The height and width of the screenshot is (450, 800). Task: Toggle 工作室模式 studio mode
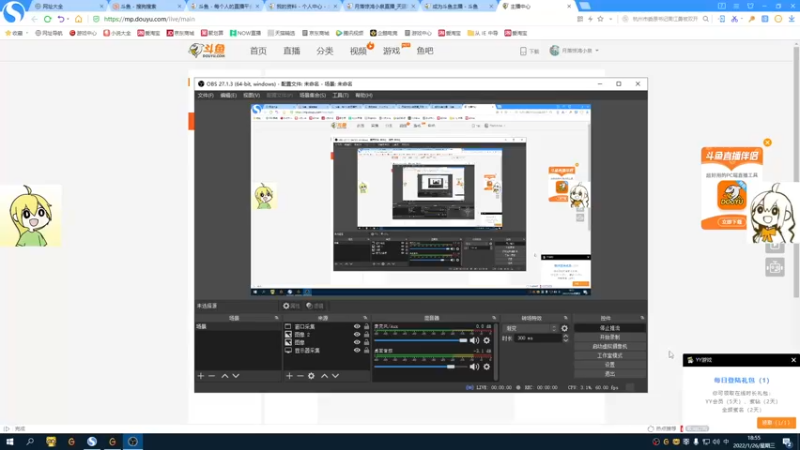610,356
